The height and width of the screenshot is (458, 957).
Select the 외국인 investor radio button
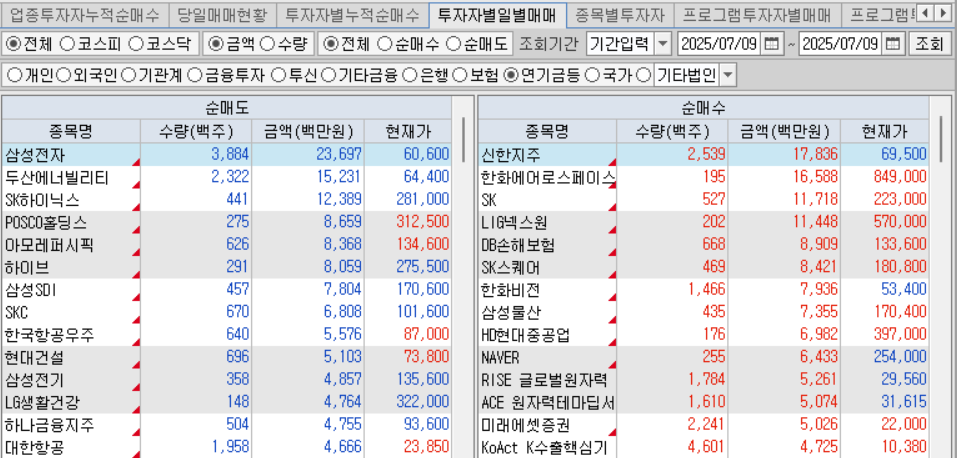click(x=63, y=75)
